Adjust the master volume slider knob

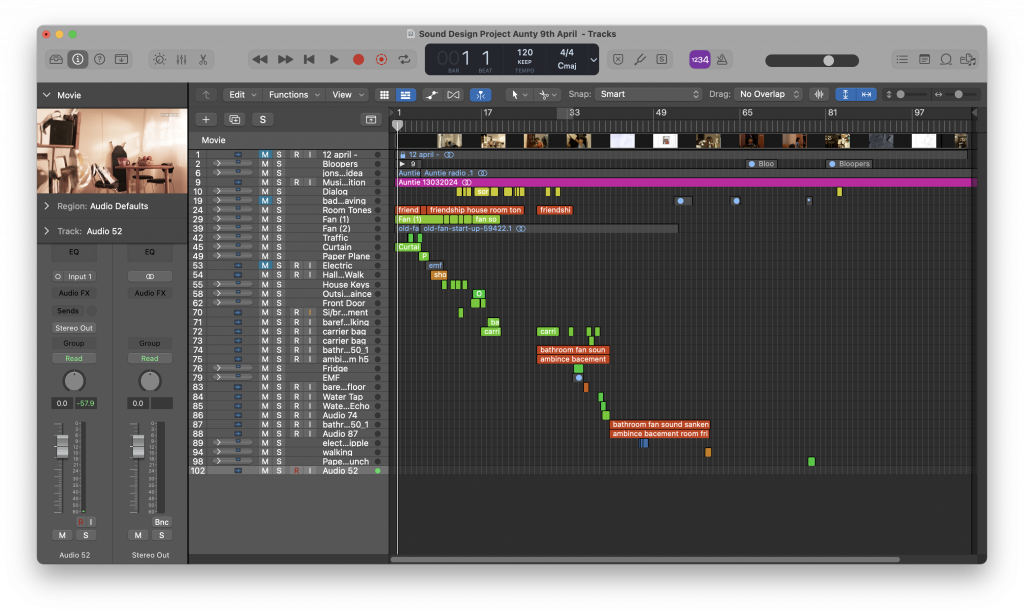[x=828, y=60]
